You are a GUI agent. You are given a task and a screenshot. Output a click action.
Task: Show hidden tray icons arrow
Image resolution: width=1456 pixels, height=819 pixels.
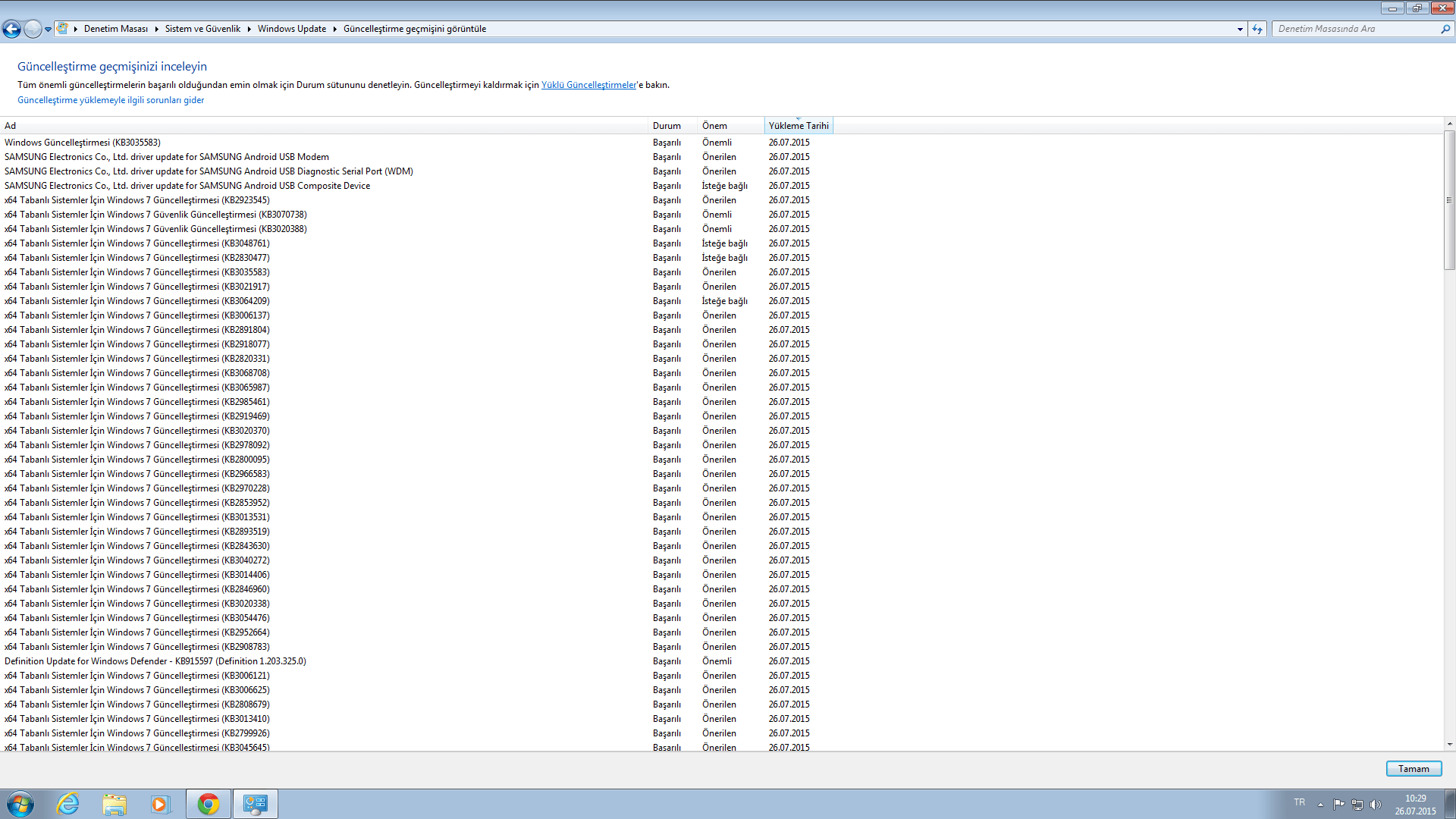click(x=1320, y=805)
